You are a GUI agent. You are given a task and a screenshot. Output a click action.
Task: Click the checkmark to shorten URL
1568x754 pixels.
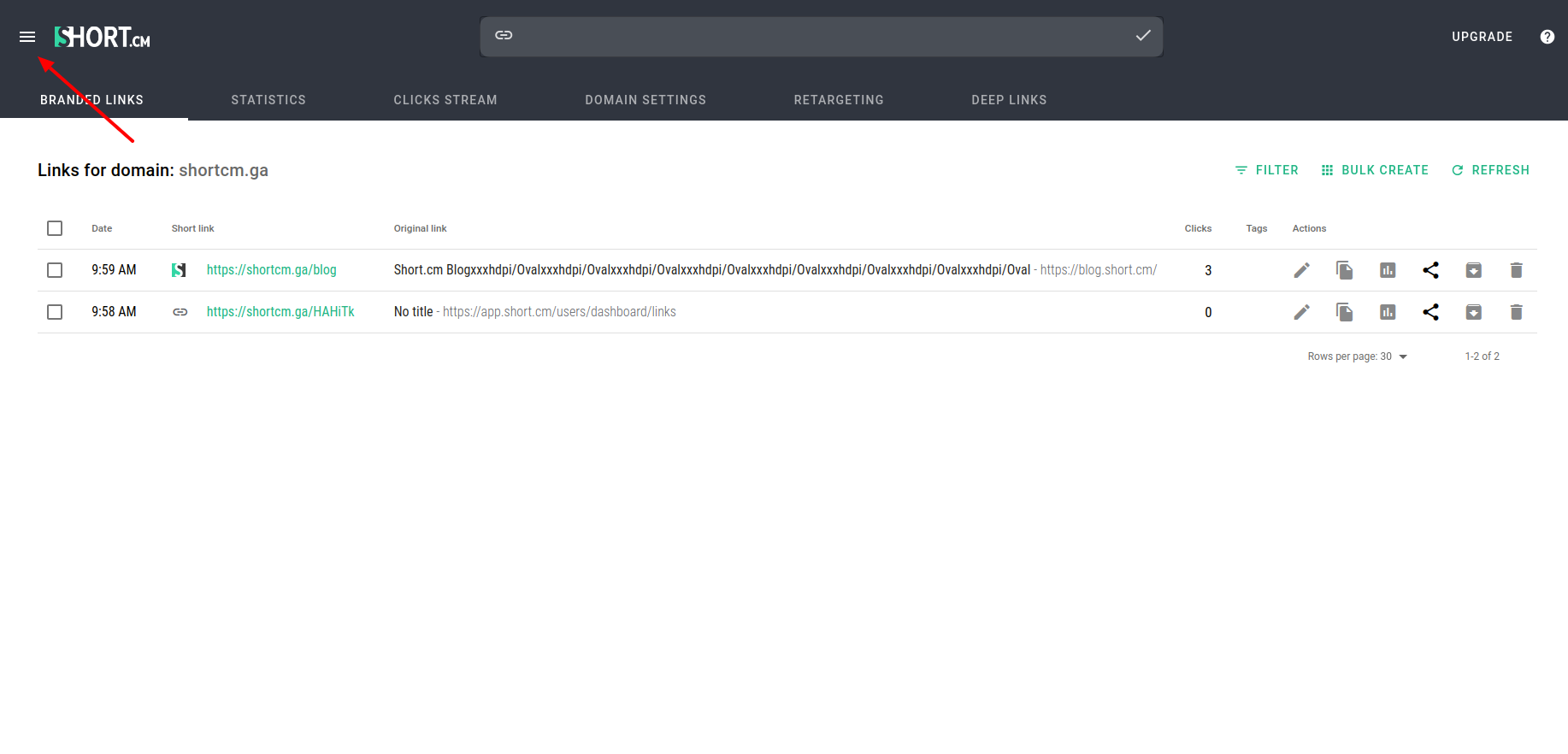[1143, 35]
